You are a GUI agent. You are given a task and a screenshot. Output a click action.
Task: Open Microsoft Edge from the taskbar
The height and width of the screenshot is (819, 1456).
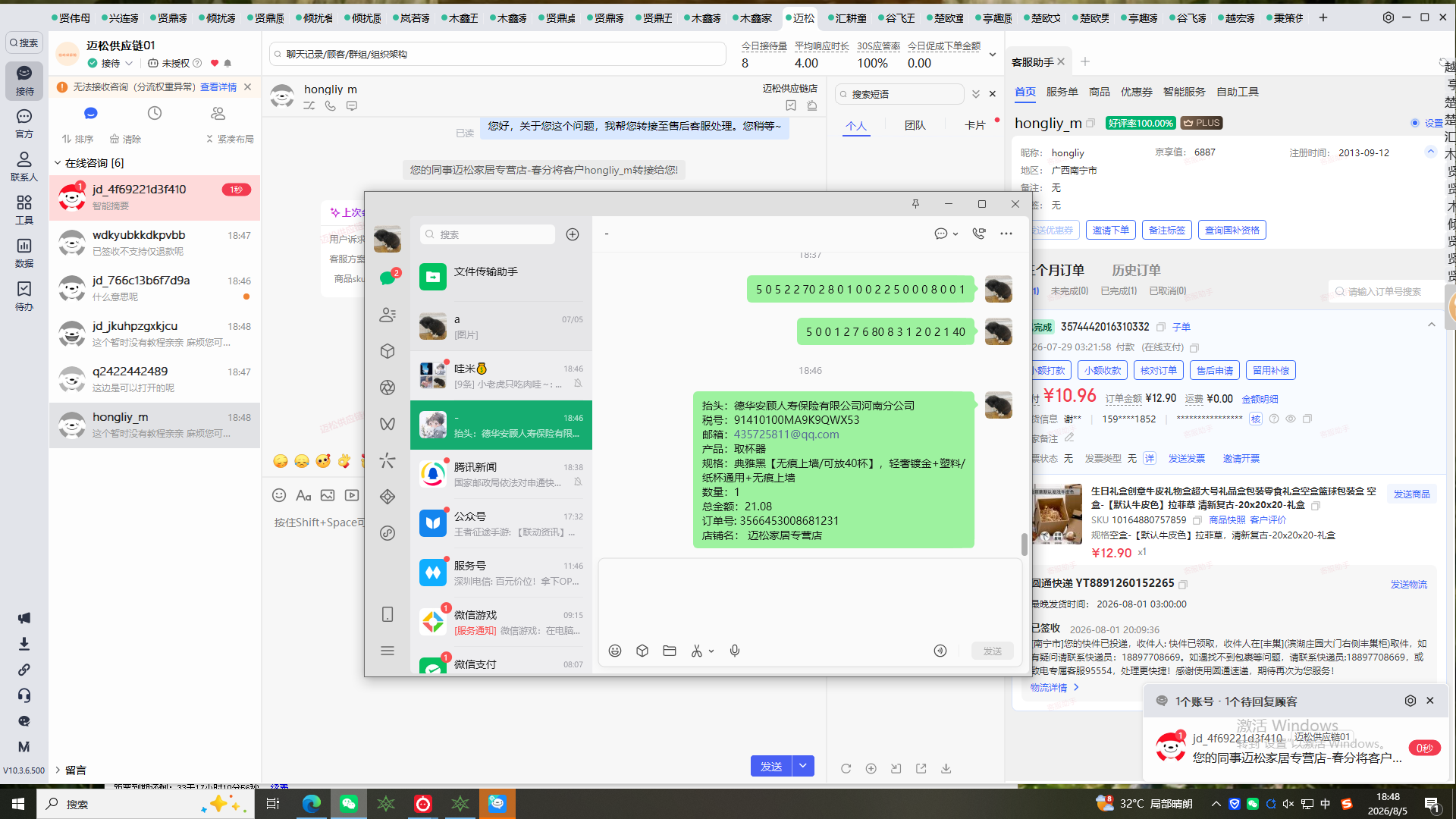(312, 804)
